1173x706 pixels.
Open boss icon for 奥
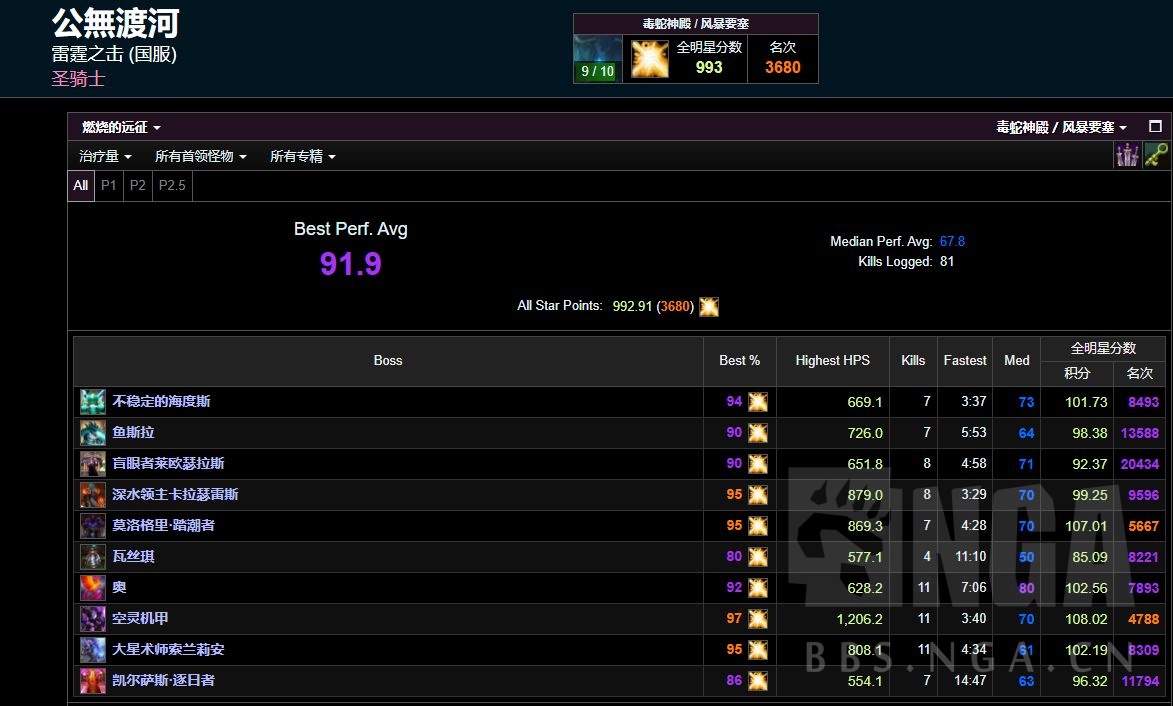93,588
